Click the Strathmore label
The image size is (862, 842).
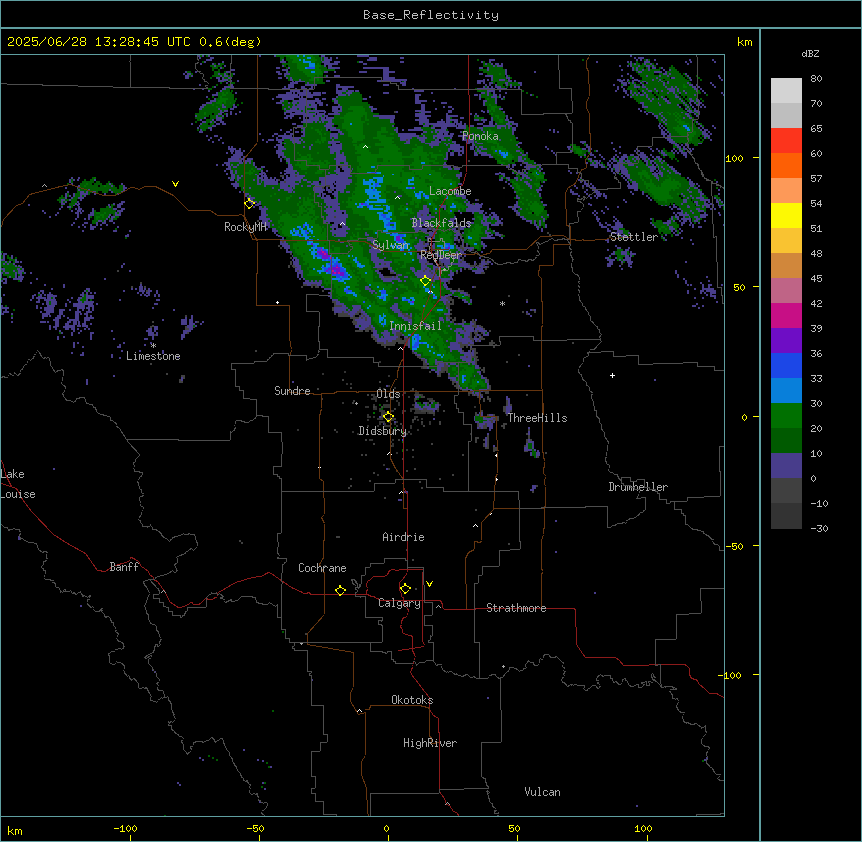516,608
